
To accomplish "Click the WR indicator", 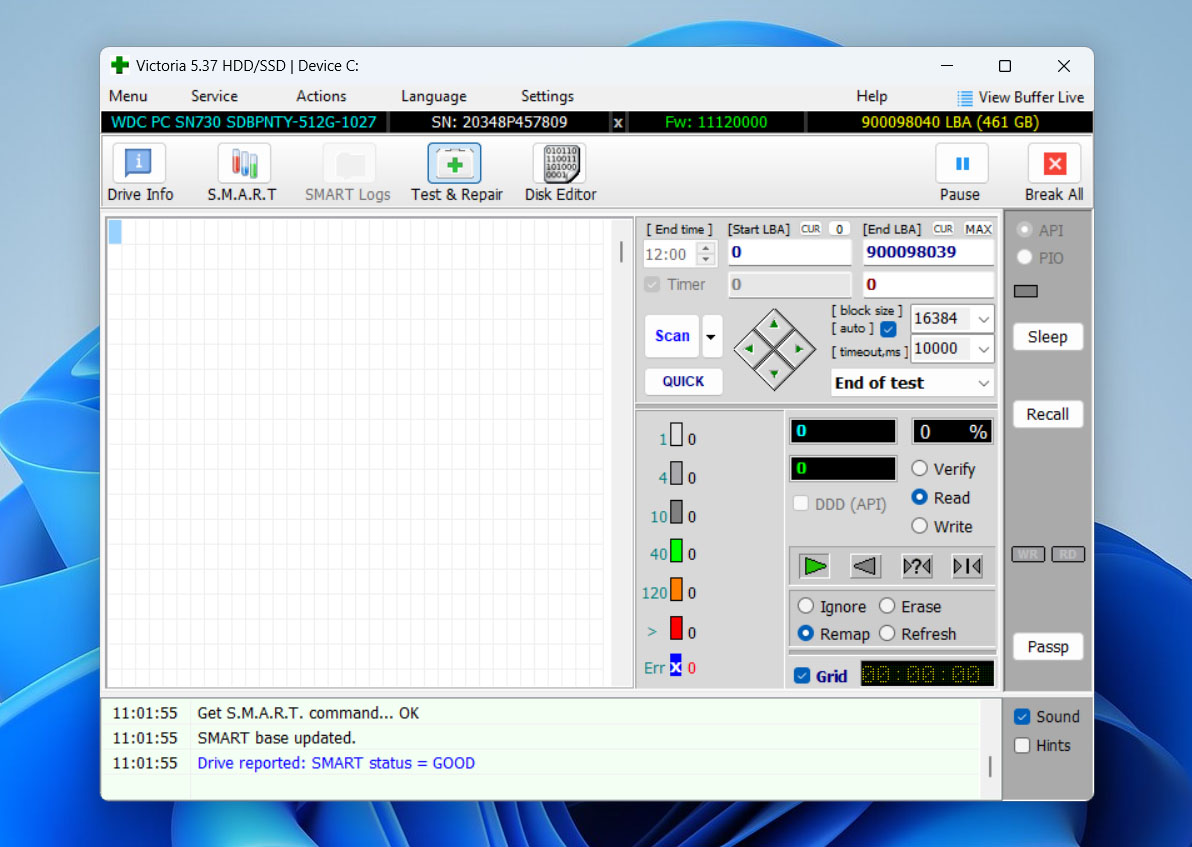I will click(x=1028, y=554).
